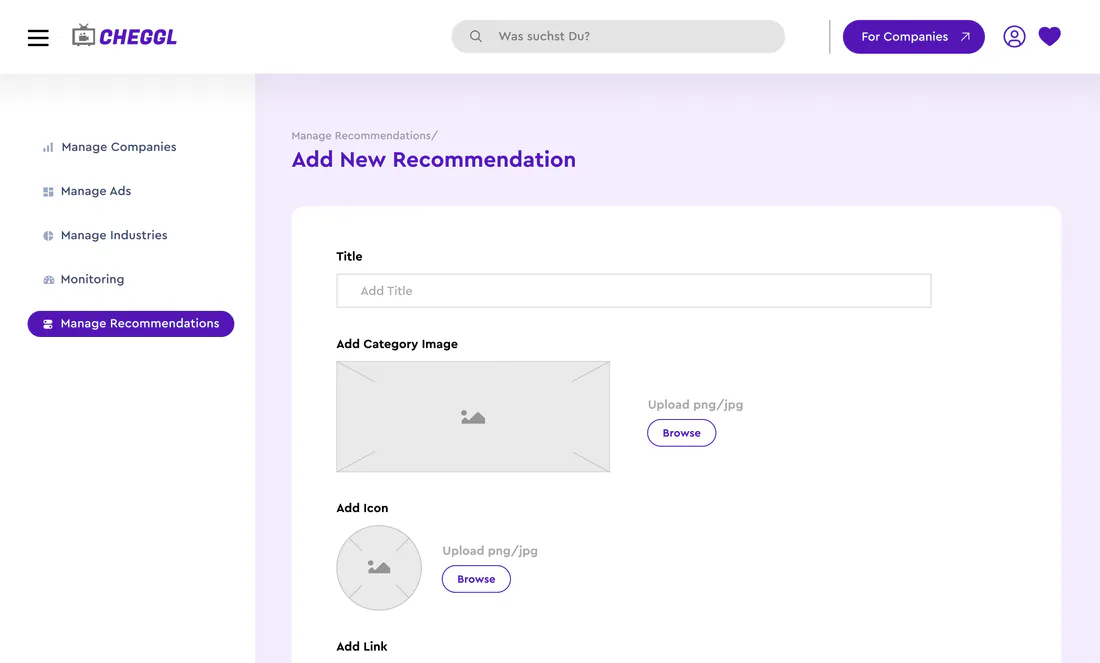1100x663 pixels.
Task: Open favorites with the heart icon
Action: click(x=1049, y=36)
